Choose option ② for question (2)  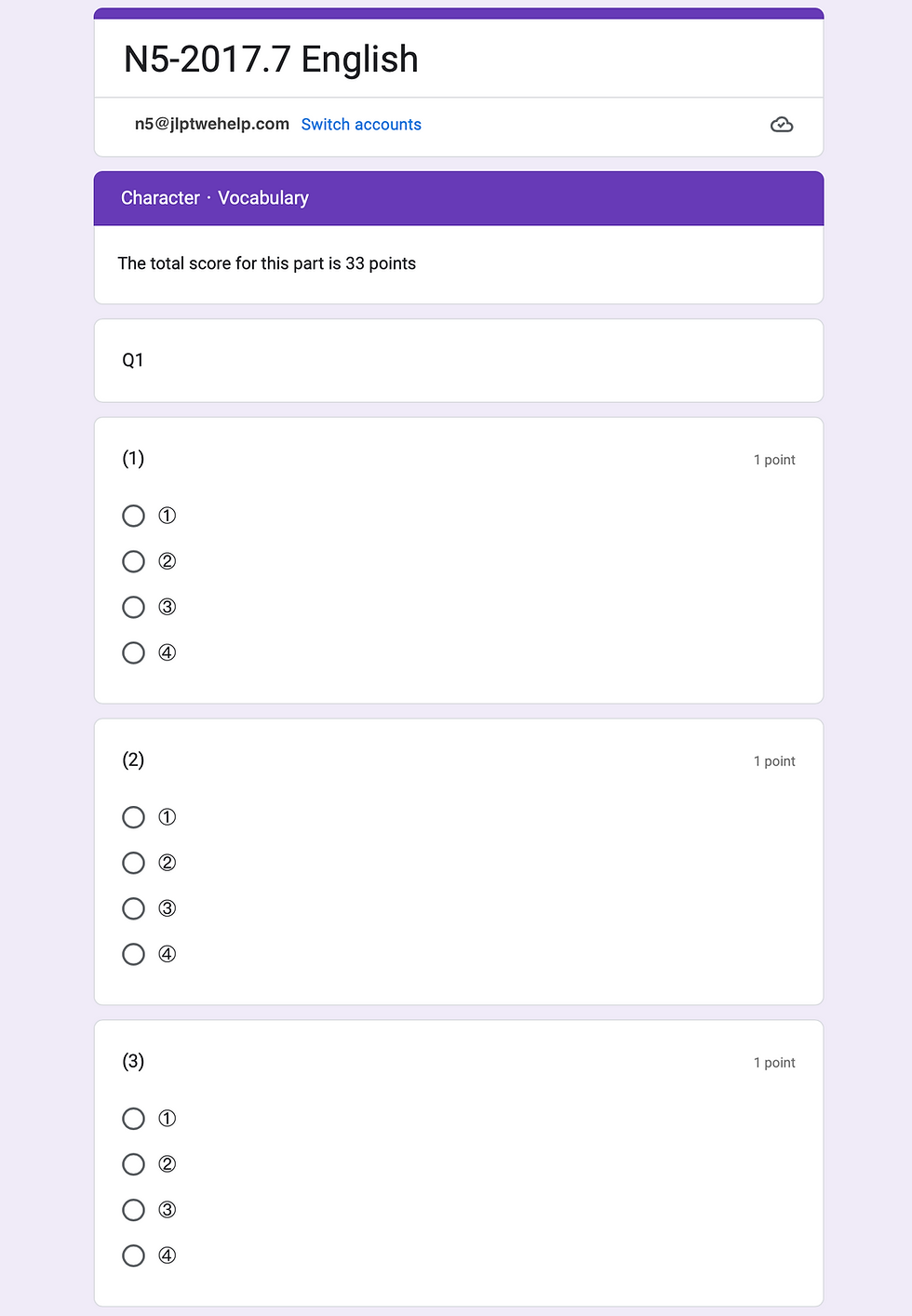[x=134, y=863]
